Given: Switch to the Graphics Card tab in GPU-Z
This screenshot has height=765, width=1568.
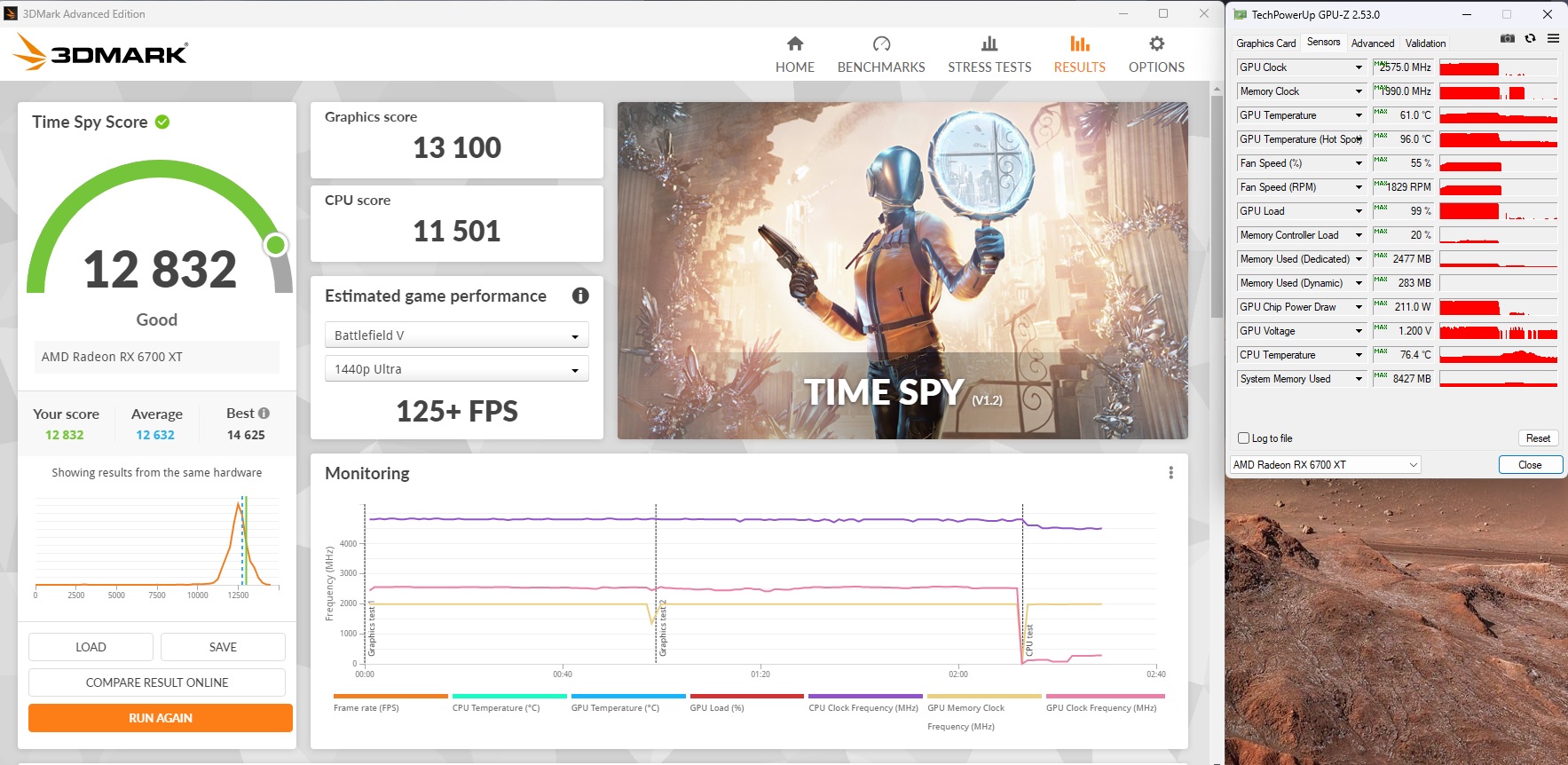Looking at the screenshot, I should pyautogui.click(x=1265, y=43).
